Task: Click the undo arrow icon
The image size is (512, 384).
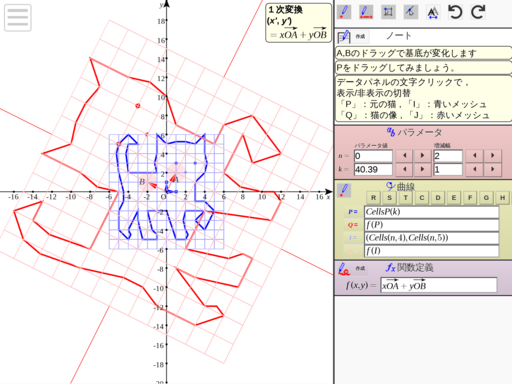Action: (x=455, y=12)
